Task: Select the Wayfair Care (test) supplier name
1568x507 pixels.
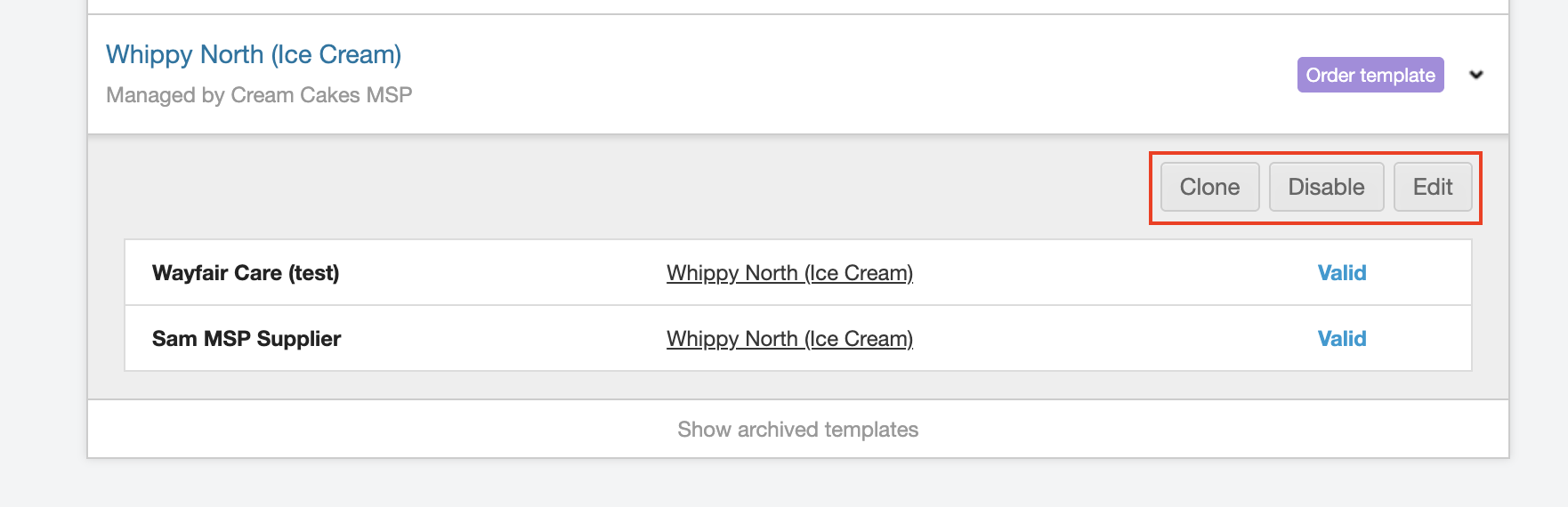Action: (246, 273)
